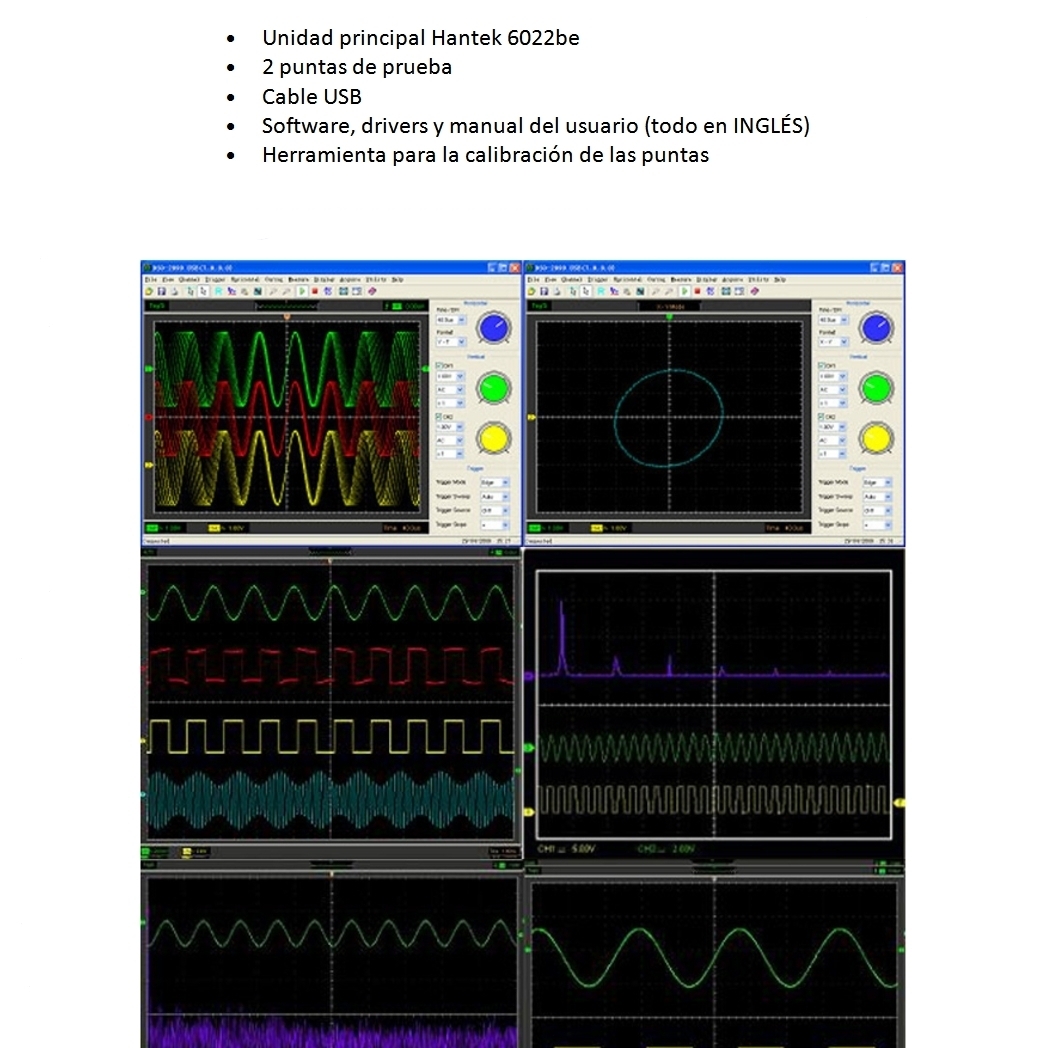
Task: Toggle the CH1 checkbox in the left window
Action: [x=439, y=365]
